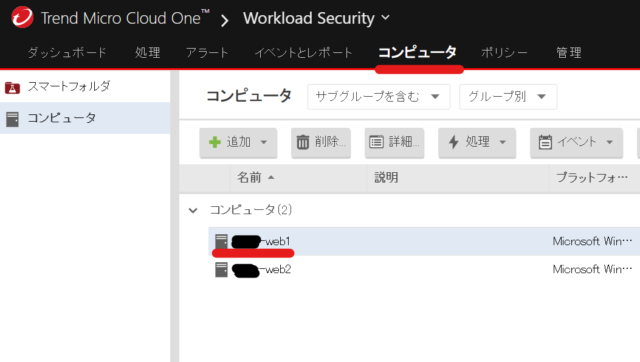This screenshot has width=640, height=362.
Task: Open the 処理 tab in top navigation
Action: (x=148, y=53)
